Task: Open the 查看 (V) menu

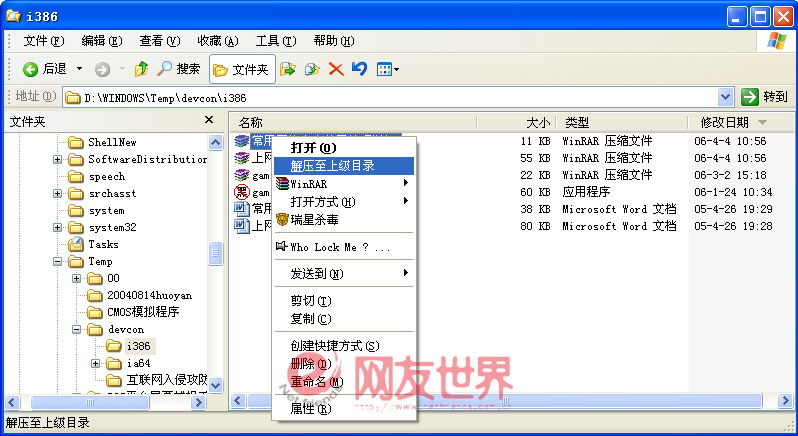Action: 160,41
